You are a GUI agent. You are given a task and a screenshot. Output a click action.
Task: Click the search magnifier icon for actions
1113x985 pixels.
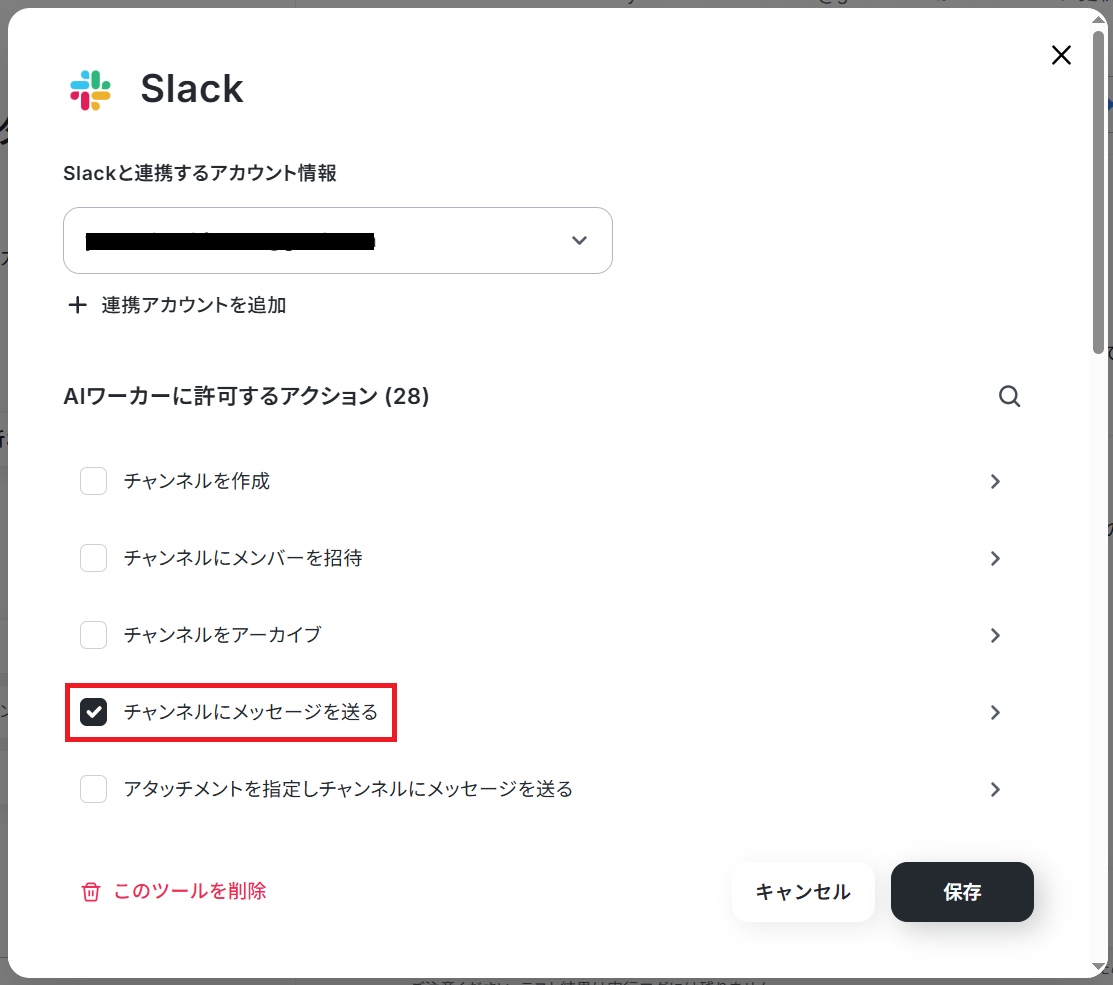tap(1009, 396)
